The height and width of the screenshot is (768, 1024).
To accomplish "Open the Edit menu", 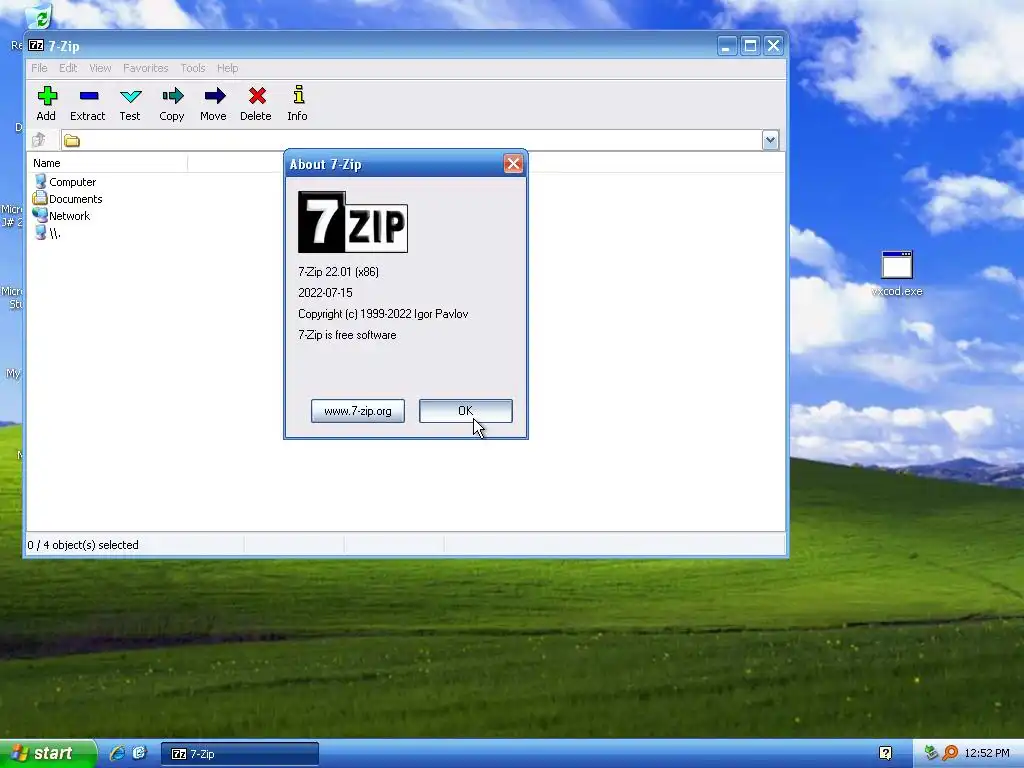I will 68,68.
